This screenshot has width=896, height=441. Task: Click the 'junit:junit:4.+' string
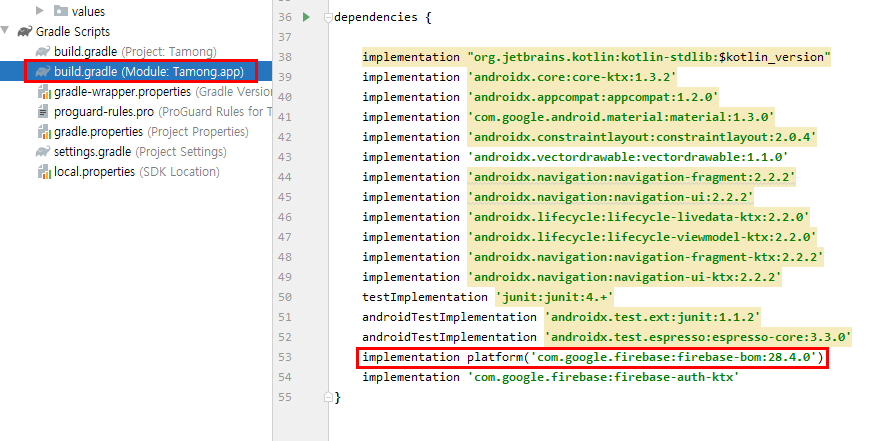(x=554, y=297)
